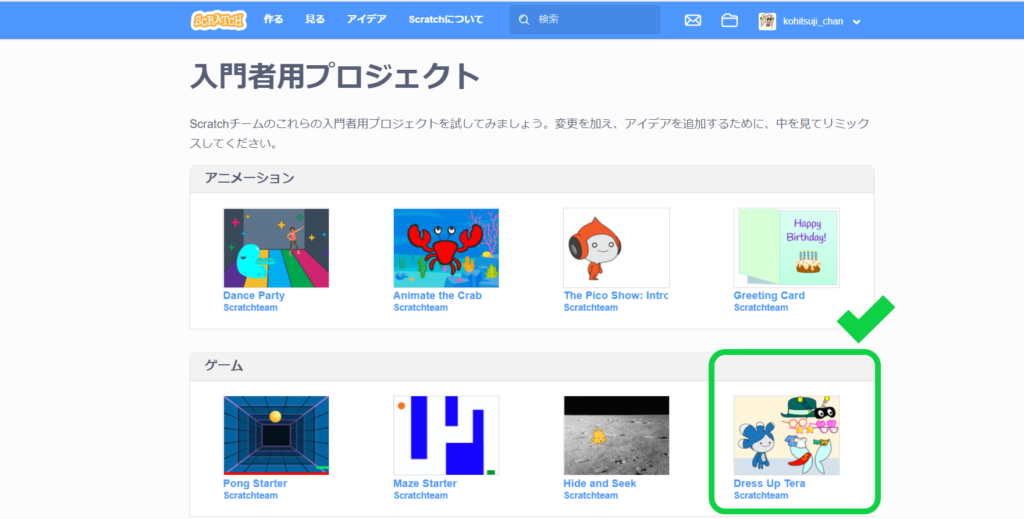Click the search magnifier icon

click(x=524, y=20)
